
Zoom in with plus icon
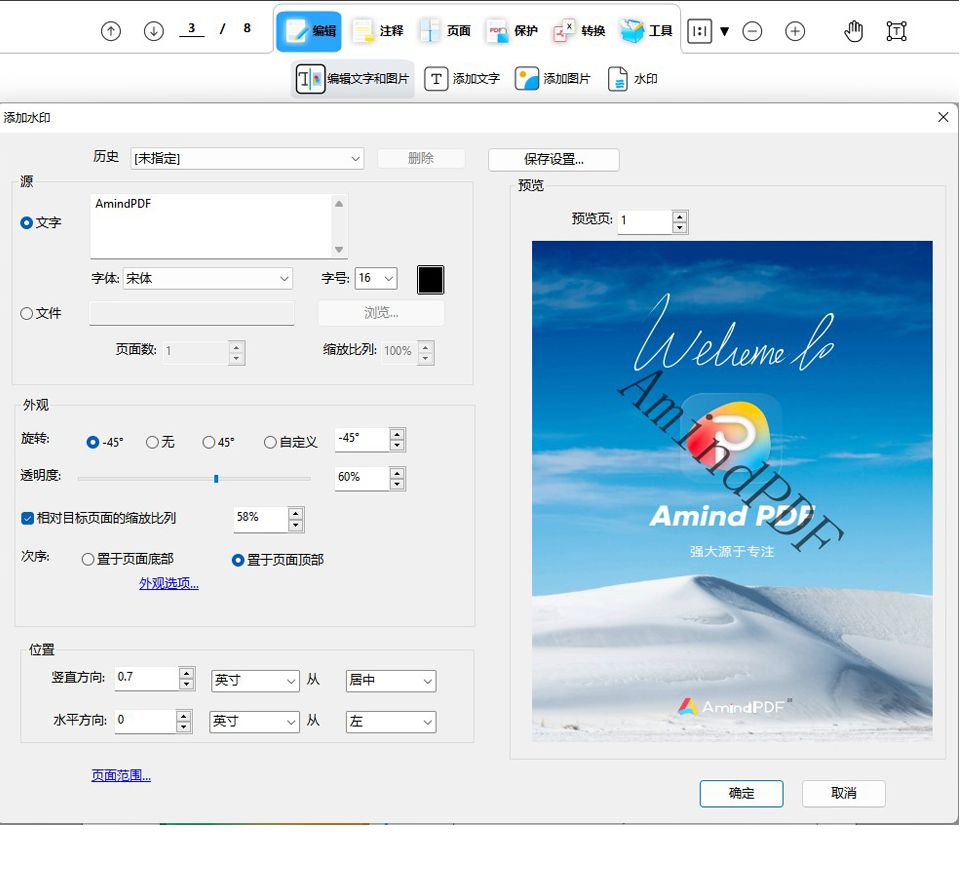[795, 31]
